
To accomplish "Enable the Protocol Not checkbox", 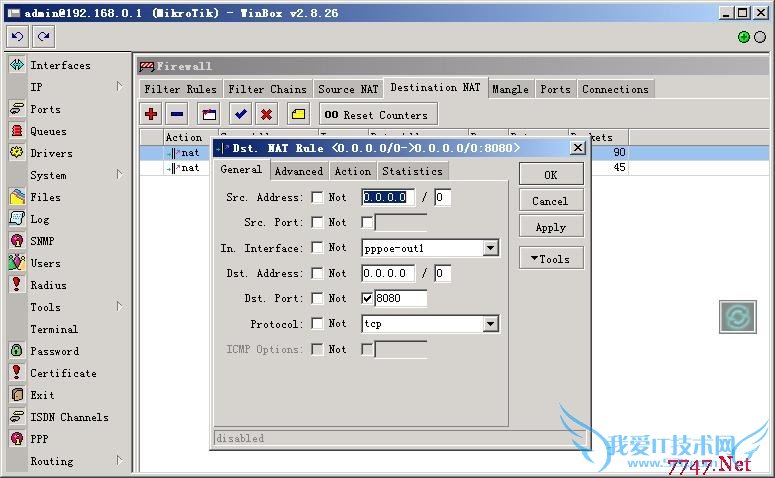I will 317,324.
